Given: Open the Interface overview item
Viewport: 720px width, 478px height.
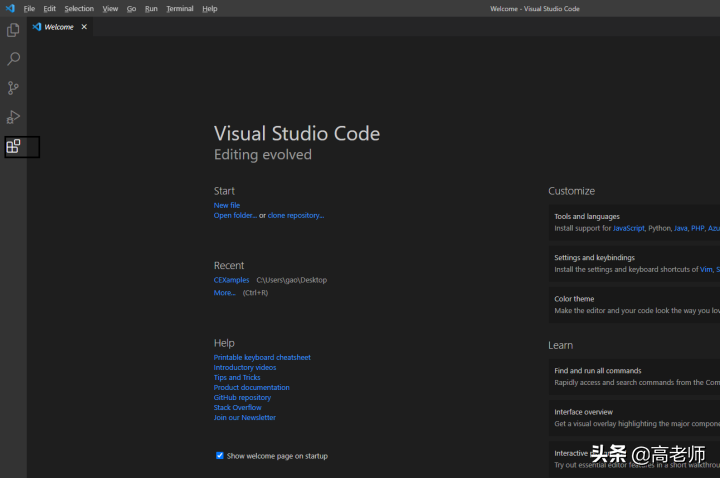Looking at the screenshot, I should (x=635, y=418).
